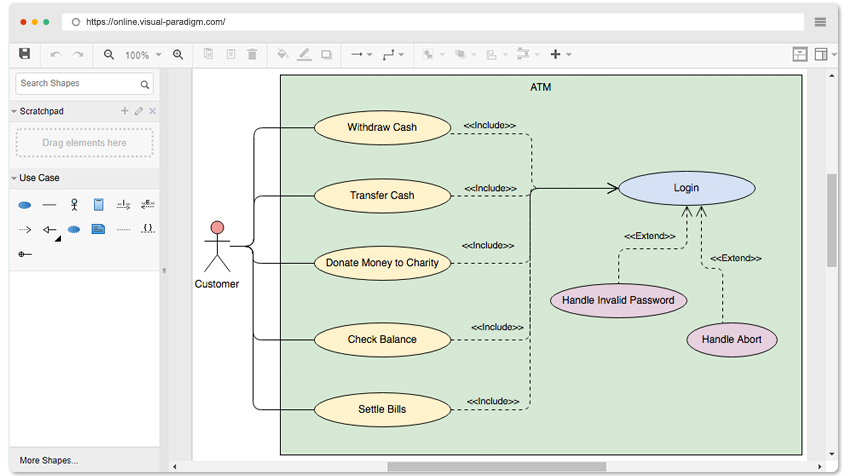Open the connection arrow style dropdown
Screen dimensions: 848x476
point(360,55)
